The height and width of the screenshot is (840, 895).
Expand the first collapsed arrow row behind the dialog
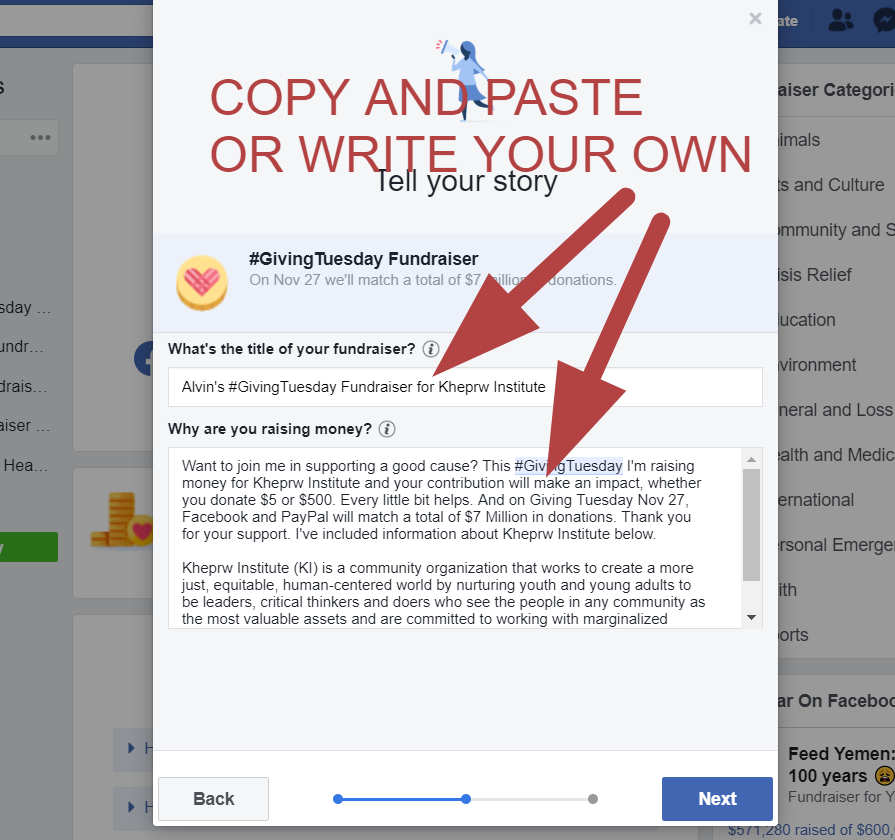click(x=133, y=748)
